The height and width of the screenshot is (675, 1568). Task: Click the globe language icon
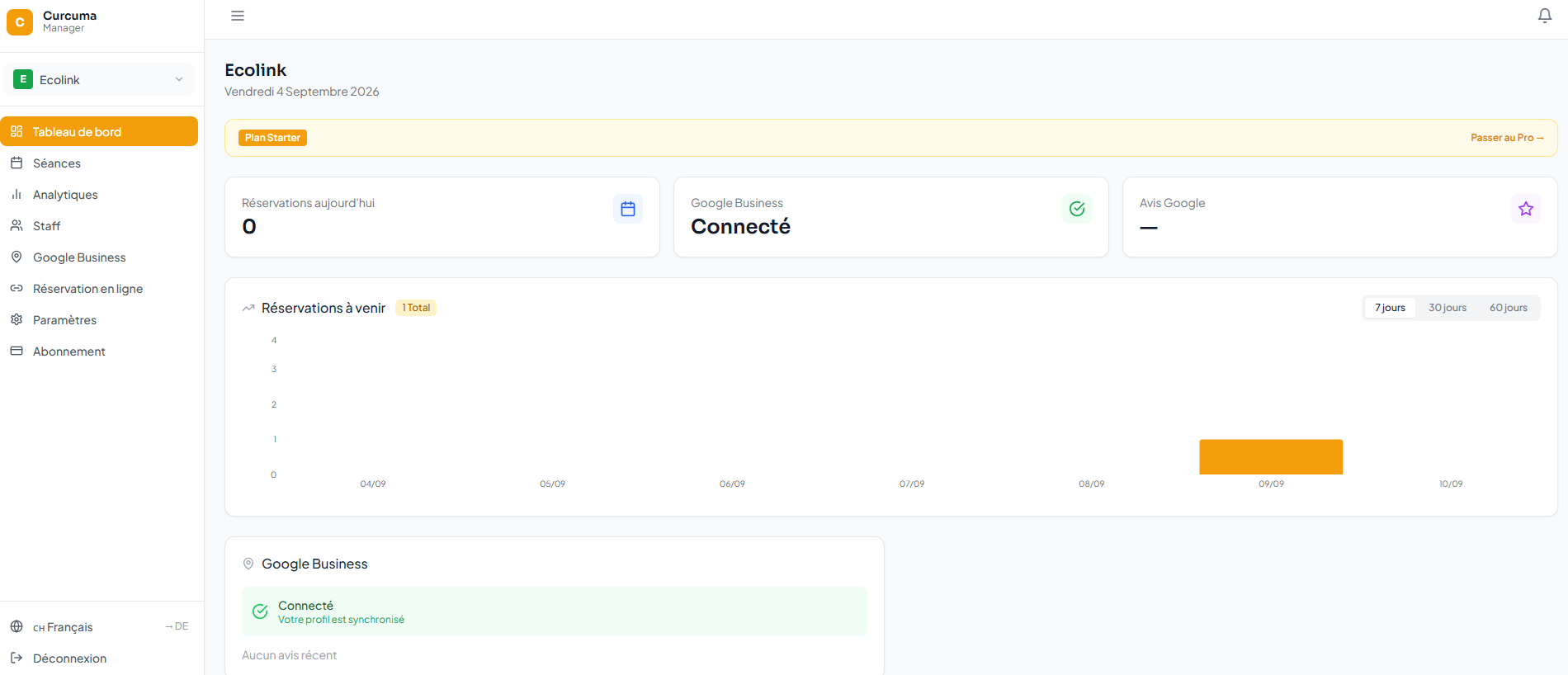coord(17,627)
